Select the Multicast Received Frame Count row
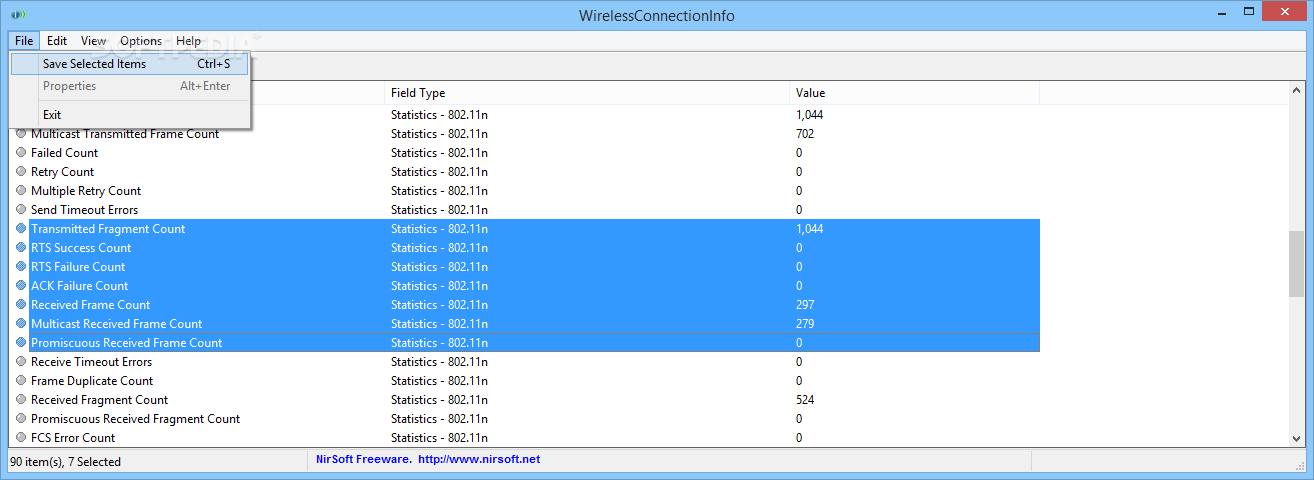This screenshot has height=480, width=1314. 525,324
